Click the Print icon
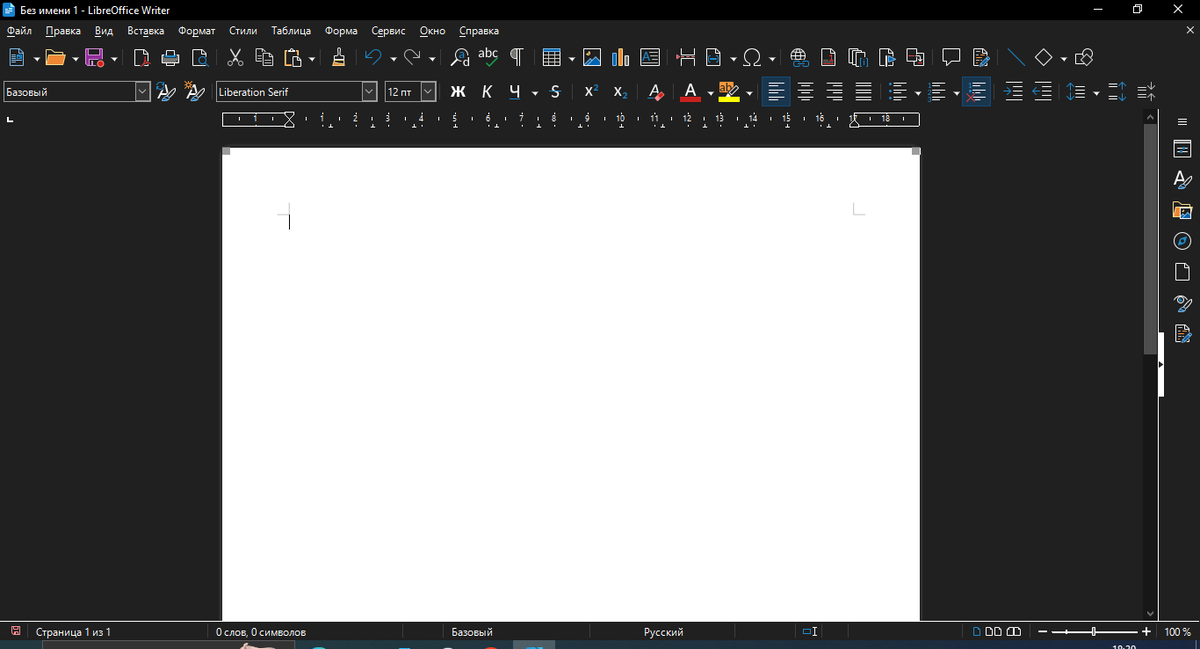This screenshot has width=1200, height=649. tap(170, 58)
